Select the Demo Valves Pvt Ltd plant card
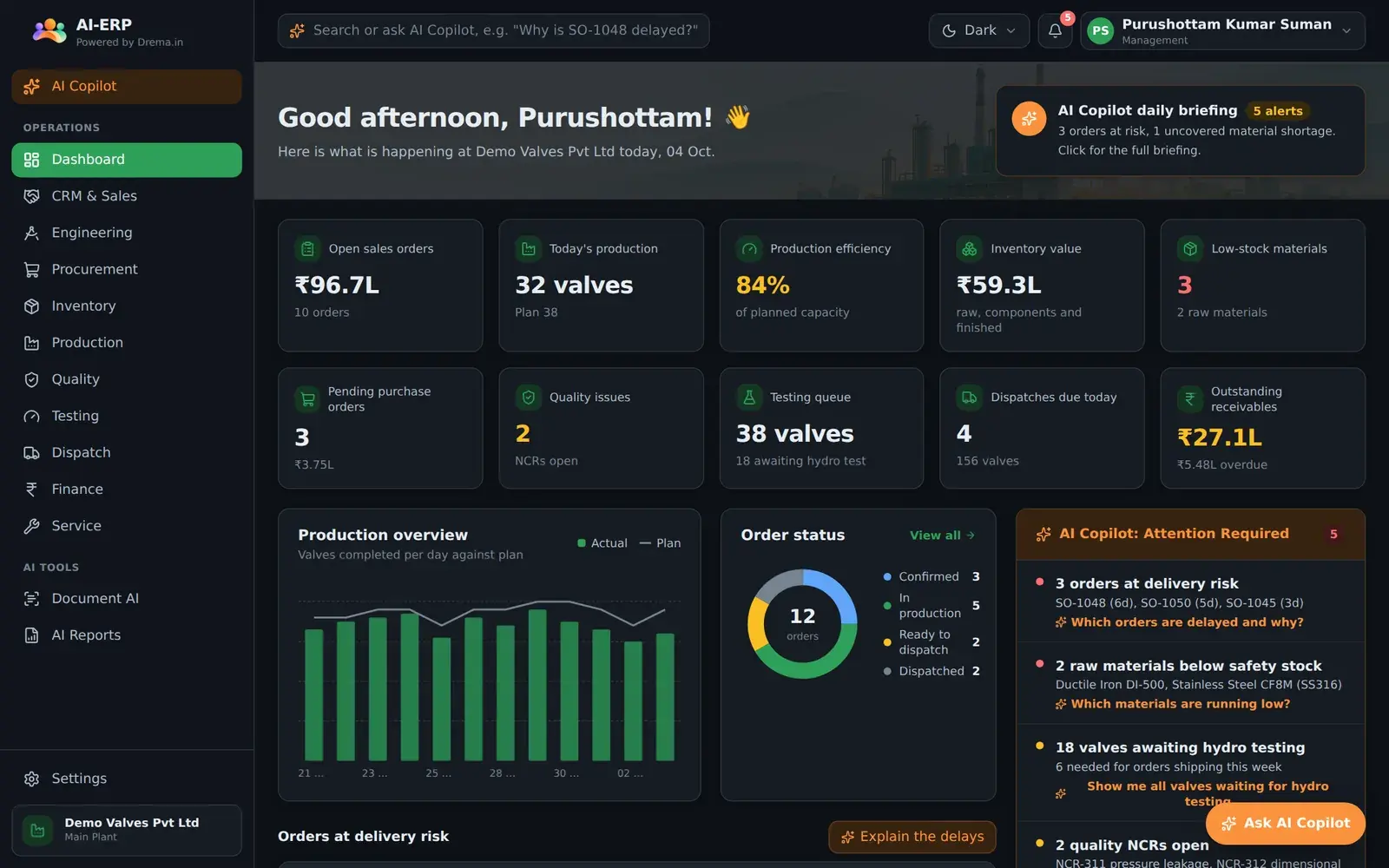Viewport: 1389px width, 868px height. coord(127,831)
